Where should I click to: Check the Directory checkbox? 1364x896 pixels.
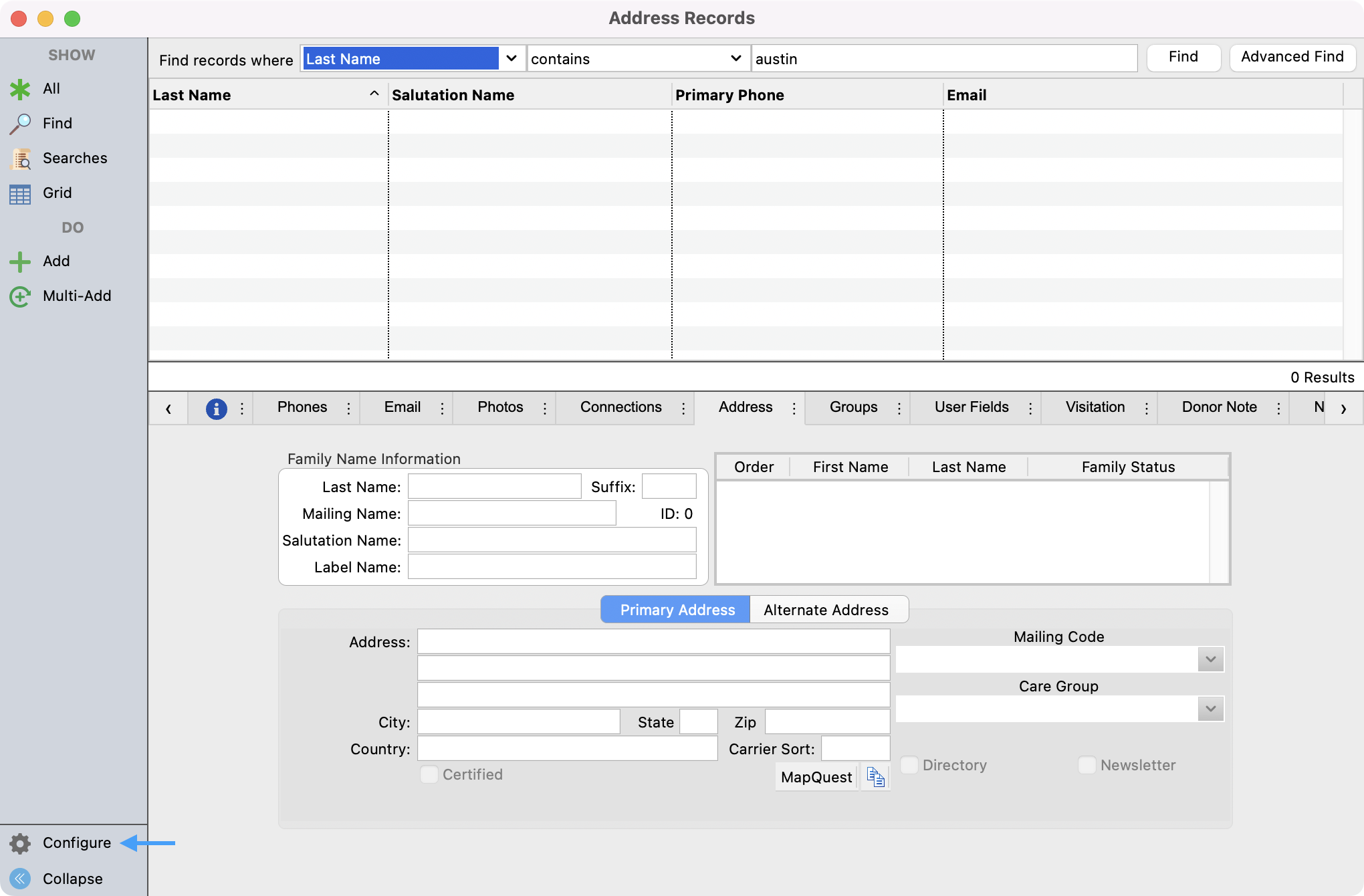click(x=909, y=765)
